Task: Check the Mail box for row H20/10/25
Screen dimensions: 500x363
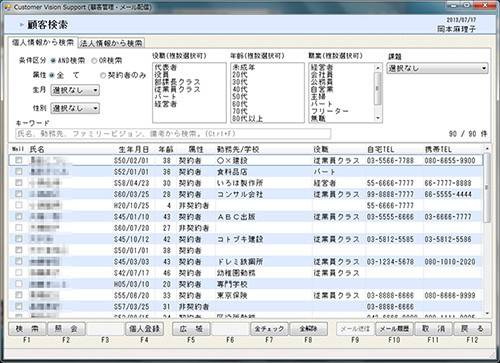Action: [x=19, y=205]
